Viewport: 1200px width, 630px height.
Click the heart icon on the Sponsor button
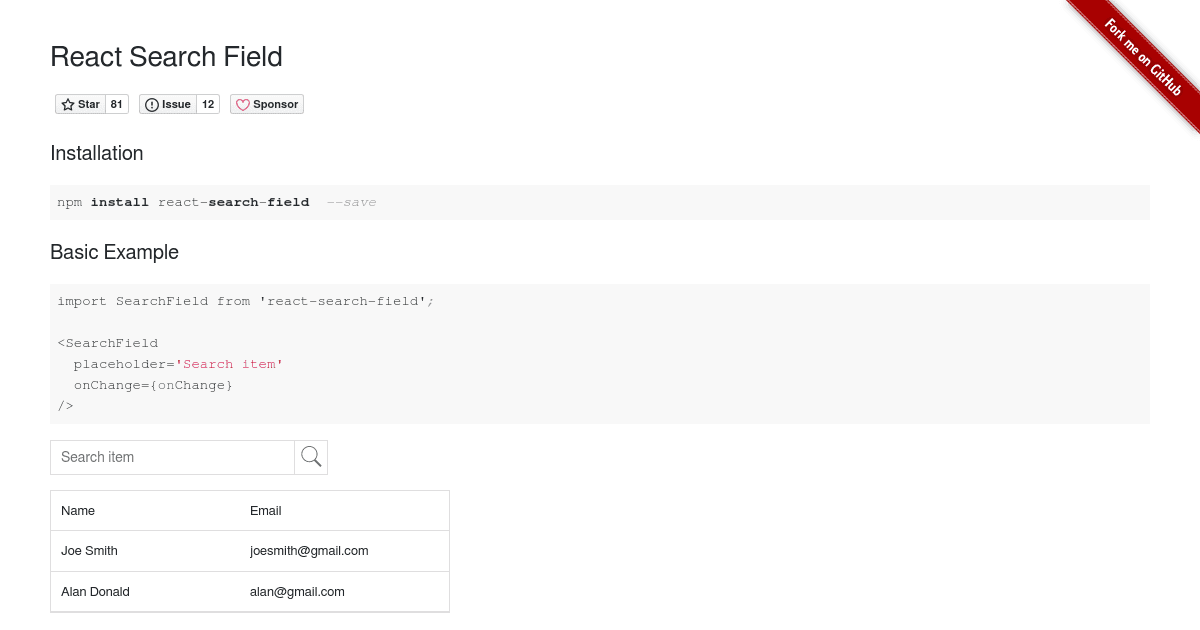pyautogui.click(x=243, y=104)
